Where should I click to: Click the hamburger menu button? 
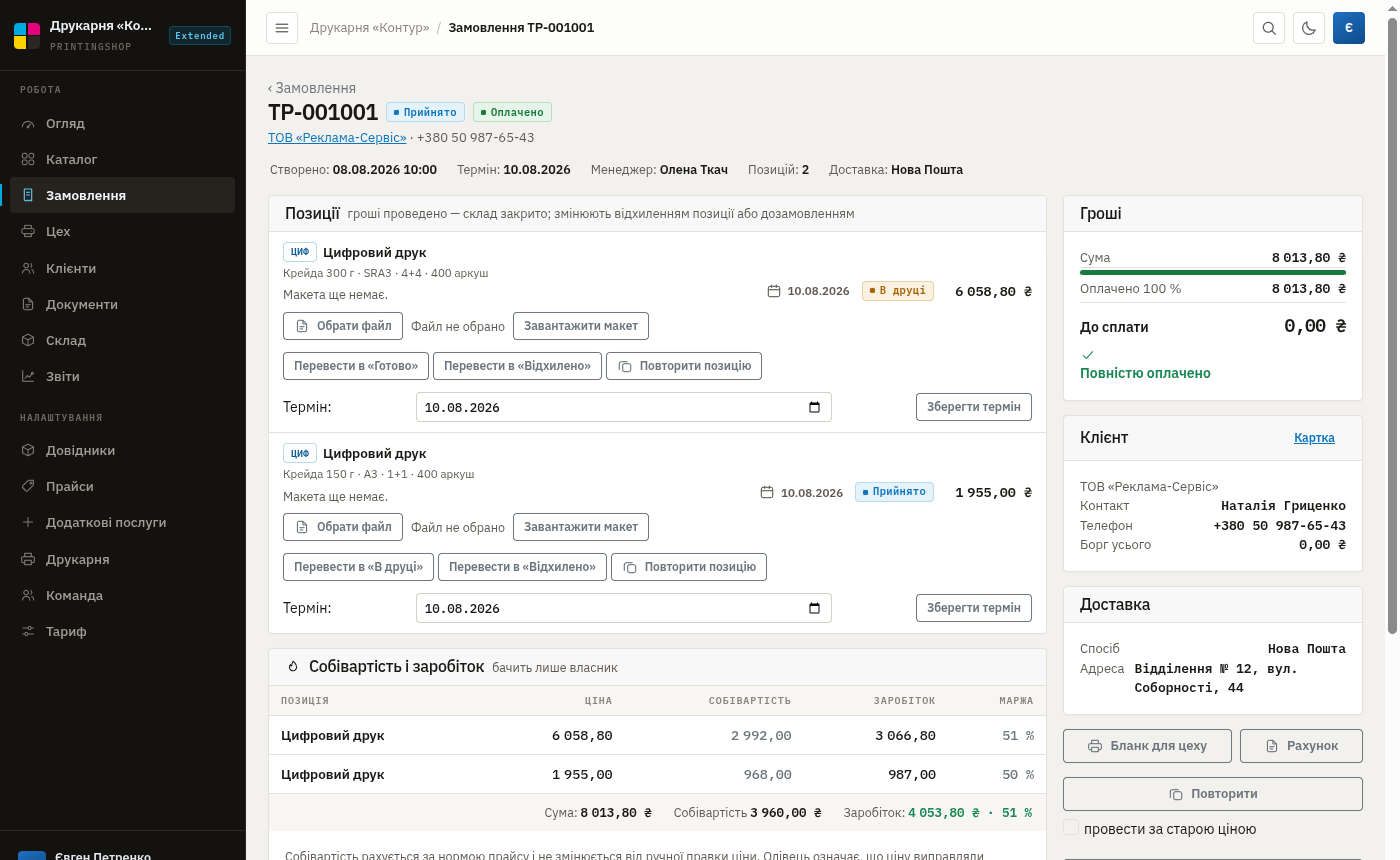click(282, 28)
